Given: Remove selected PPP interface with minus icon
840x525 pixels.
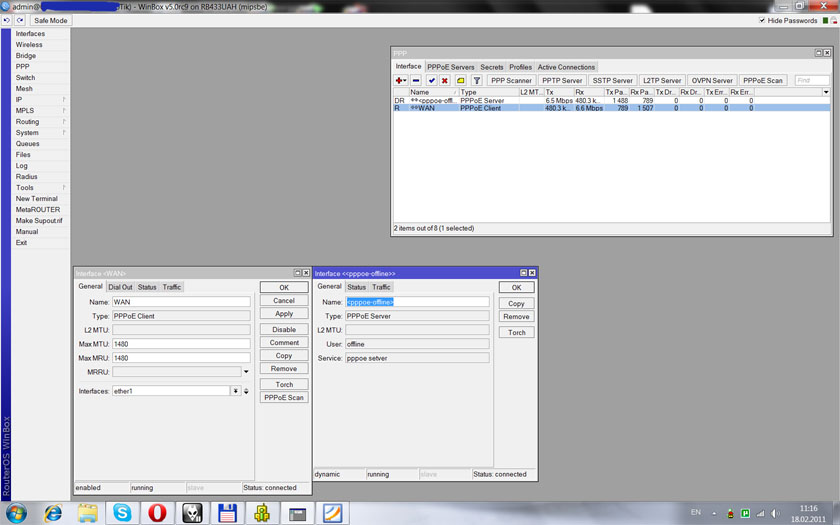Looking at the screenshot, I should point(416,80).
